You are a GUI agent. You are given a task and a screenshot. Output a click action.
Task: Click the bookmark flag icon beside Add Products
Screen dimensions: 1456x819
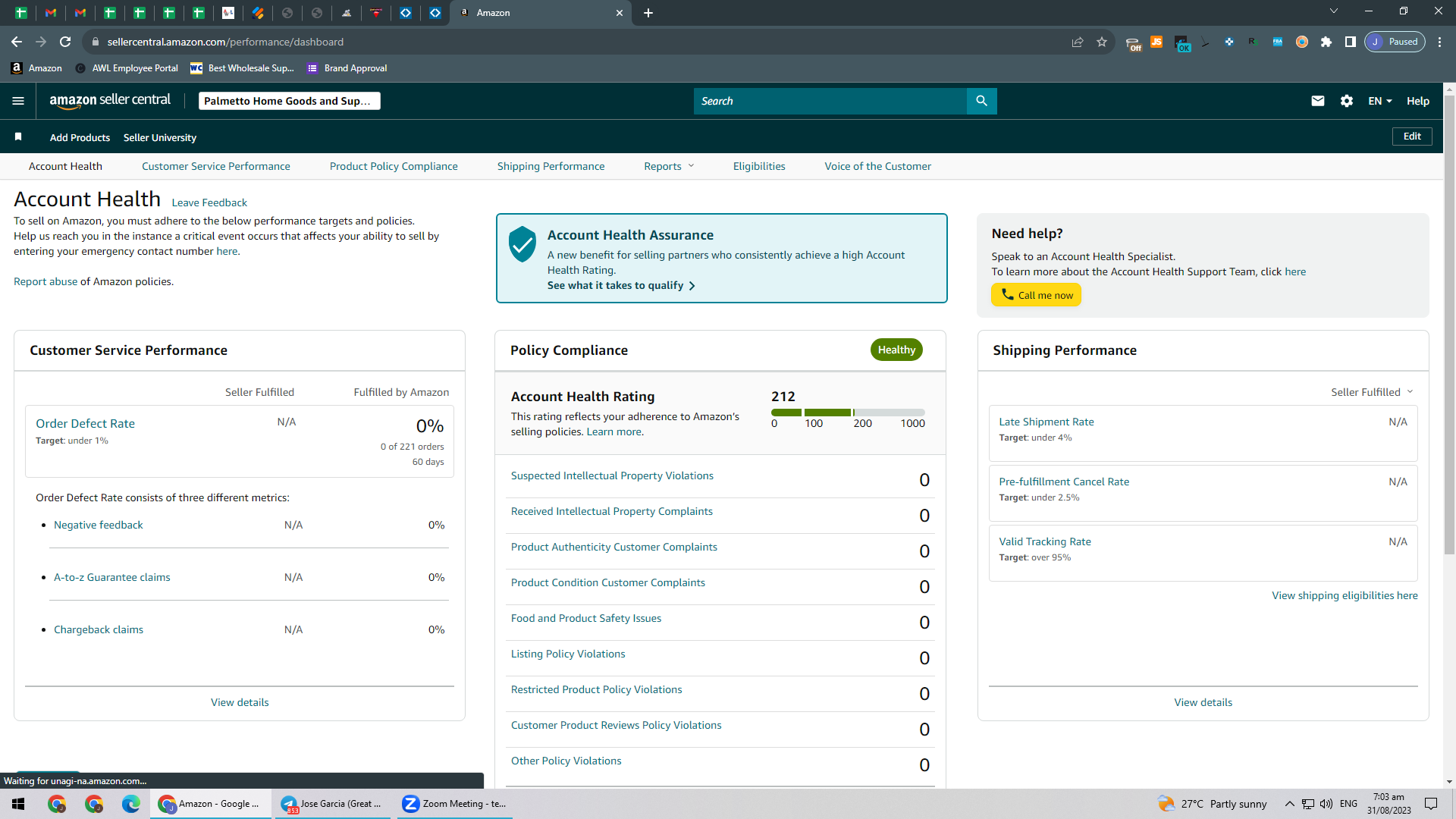click(x=18, y=137)
